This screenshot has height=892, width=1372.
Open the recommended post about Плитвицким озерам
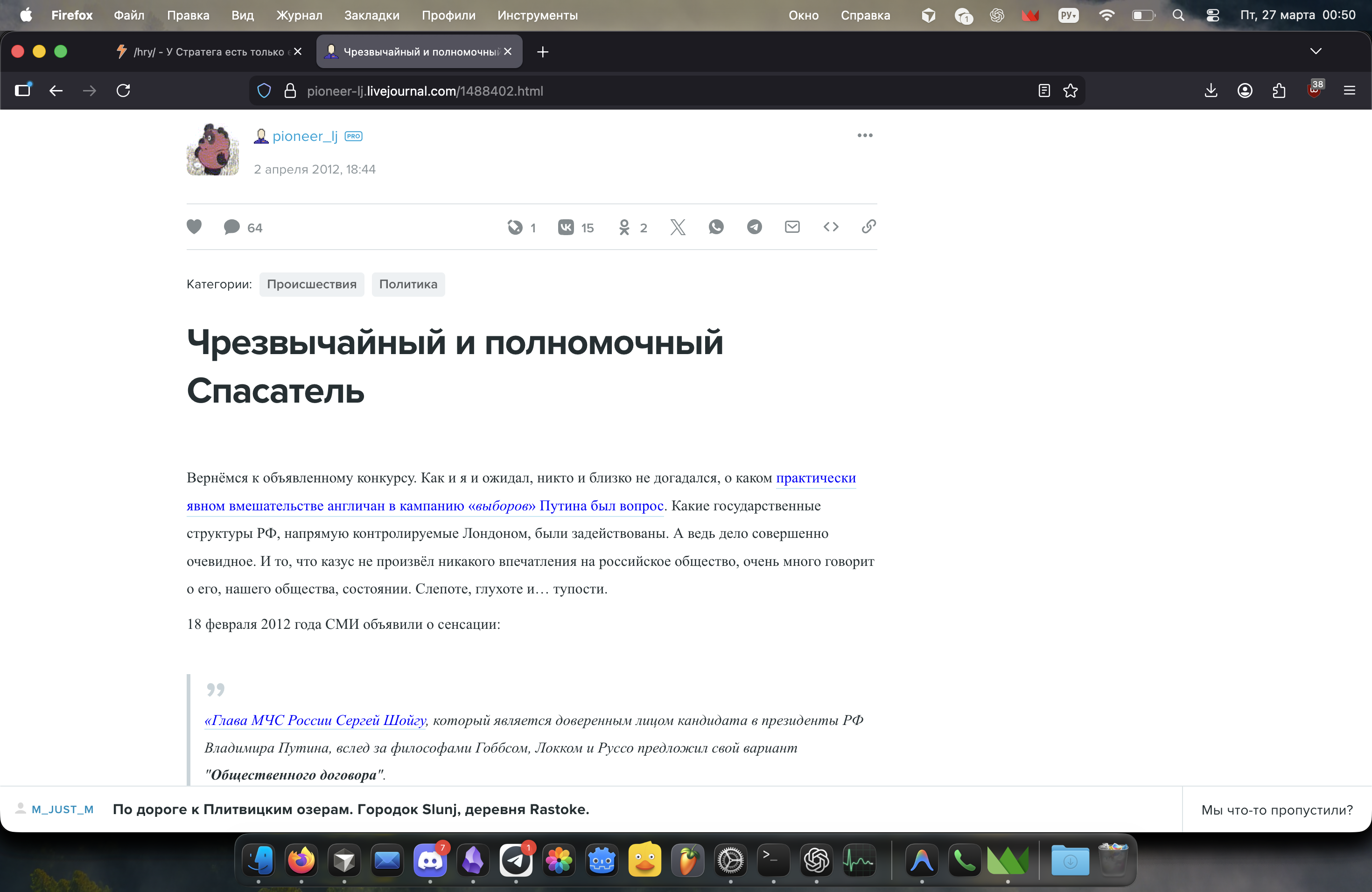pyautogui.click(x=350, y=809)
